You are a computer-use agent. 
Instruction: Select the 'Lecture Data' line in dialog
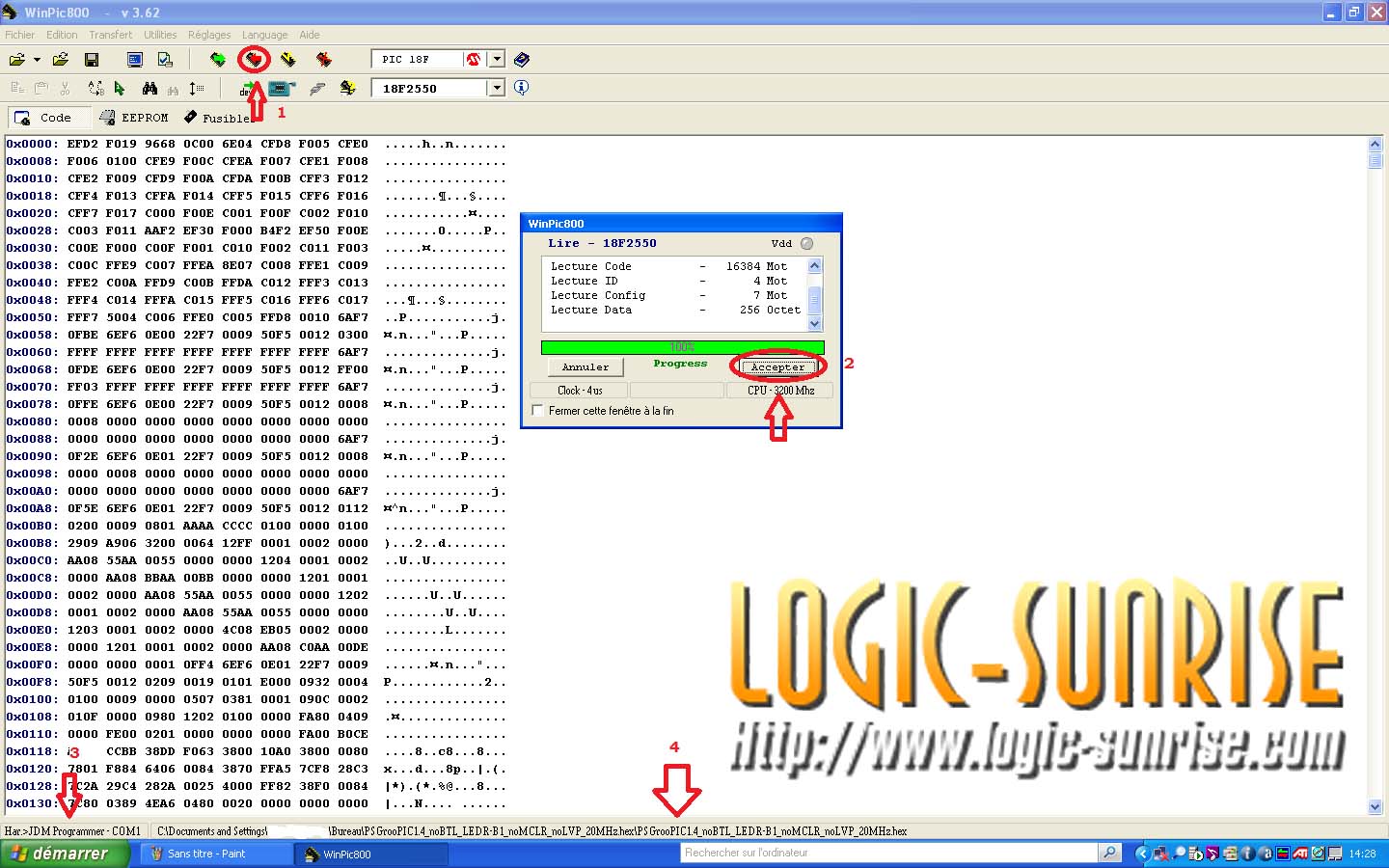point(675,310)
